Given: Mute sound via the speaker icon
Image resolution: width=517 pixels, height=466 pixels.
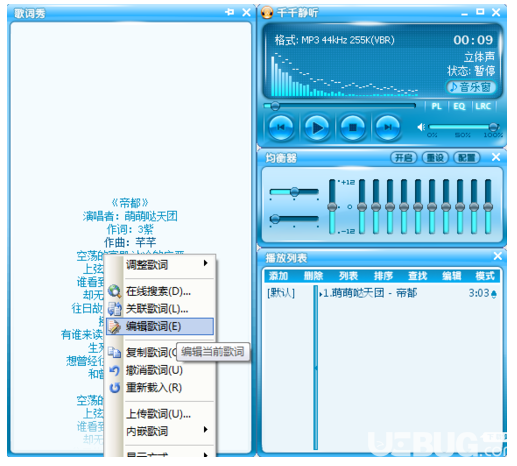Looking at the screenshot, I should (421, 127).
